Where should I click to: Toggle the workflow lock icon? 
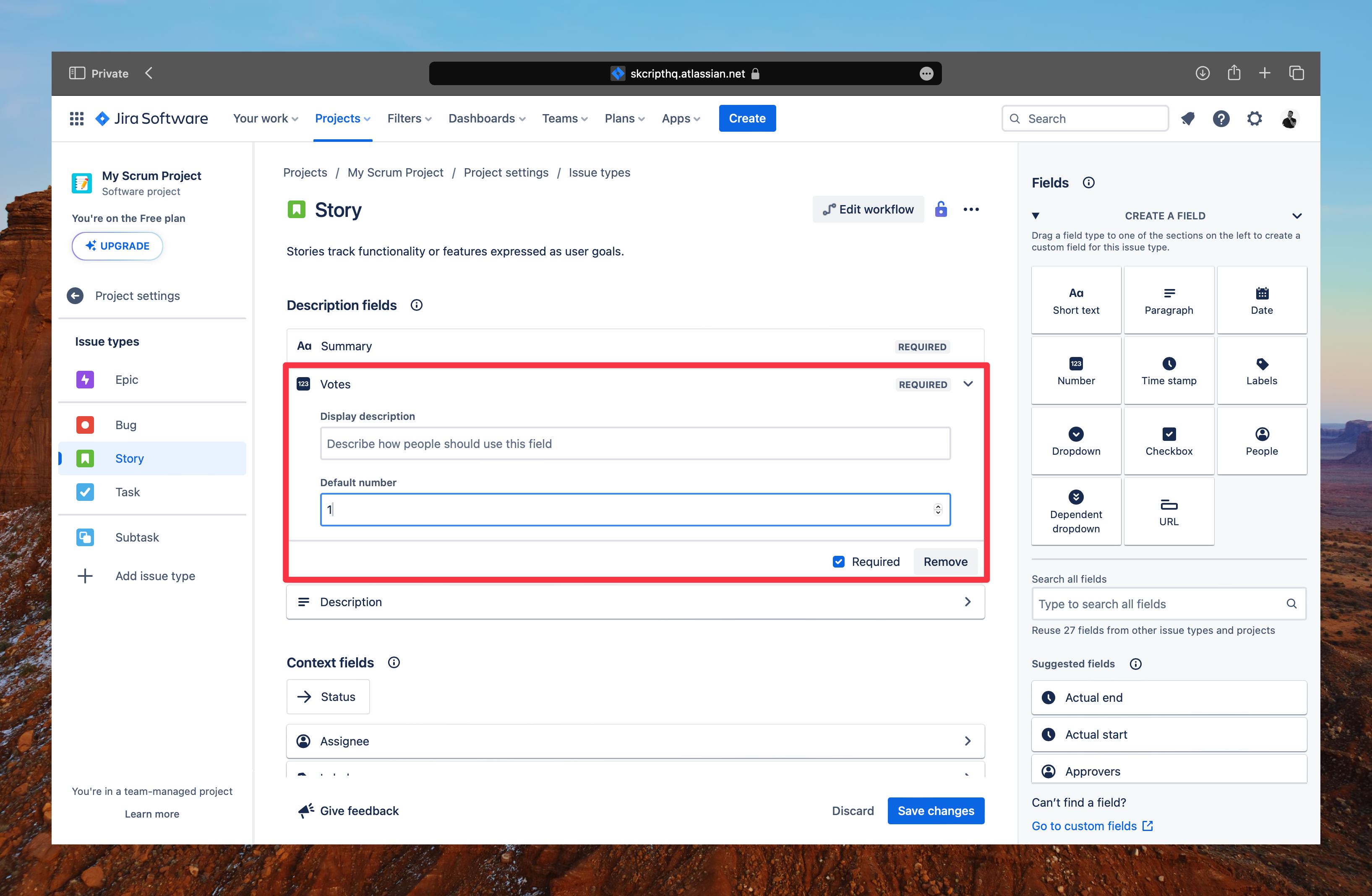click(941, 209)
